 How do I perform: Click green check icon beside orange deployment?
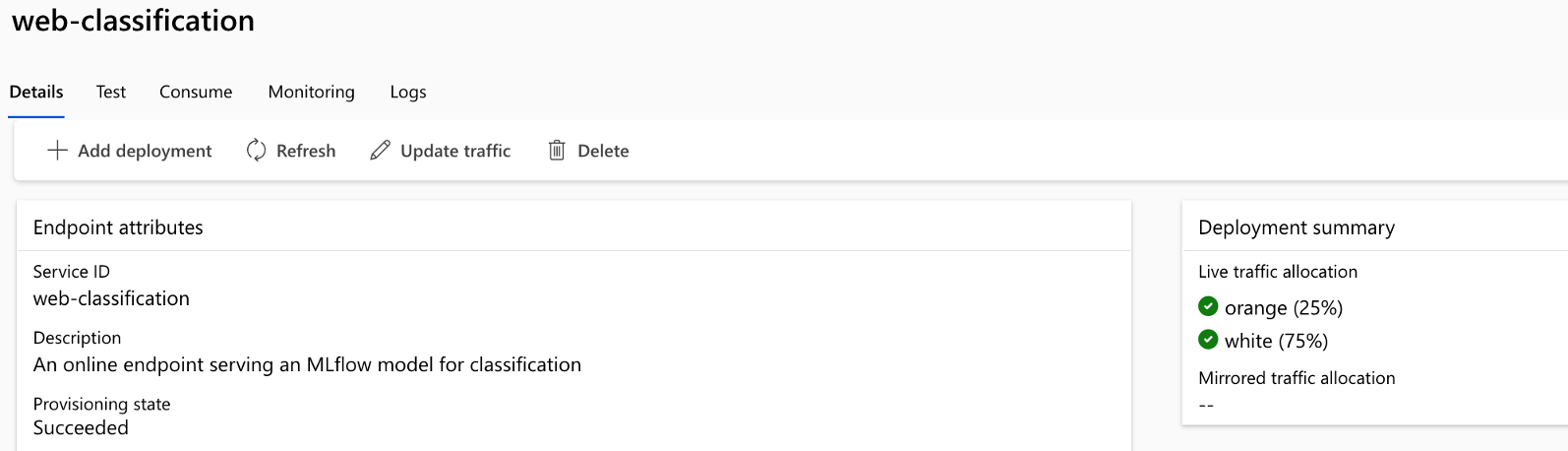(1208, 306)
